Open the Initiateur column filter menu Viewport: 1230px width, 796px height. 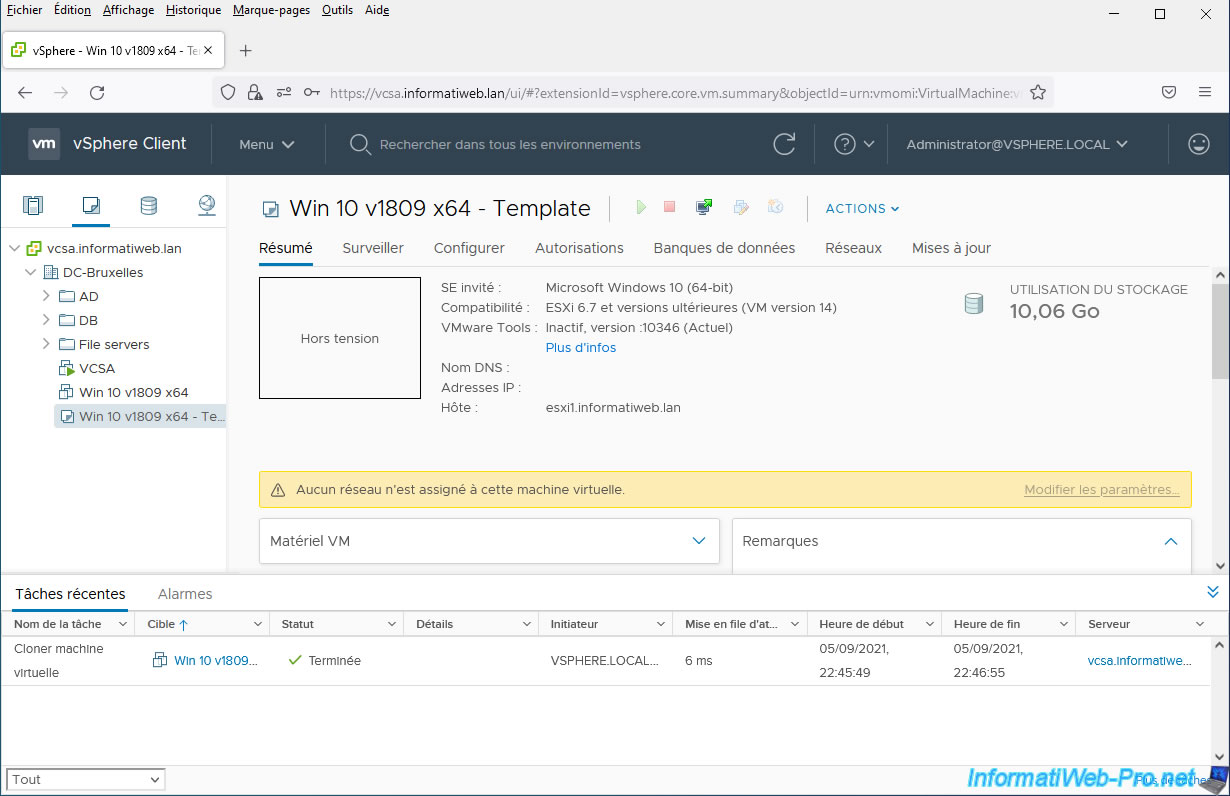[x=660, y=624]
